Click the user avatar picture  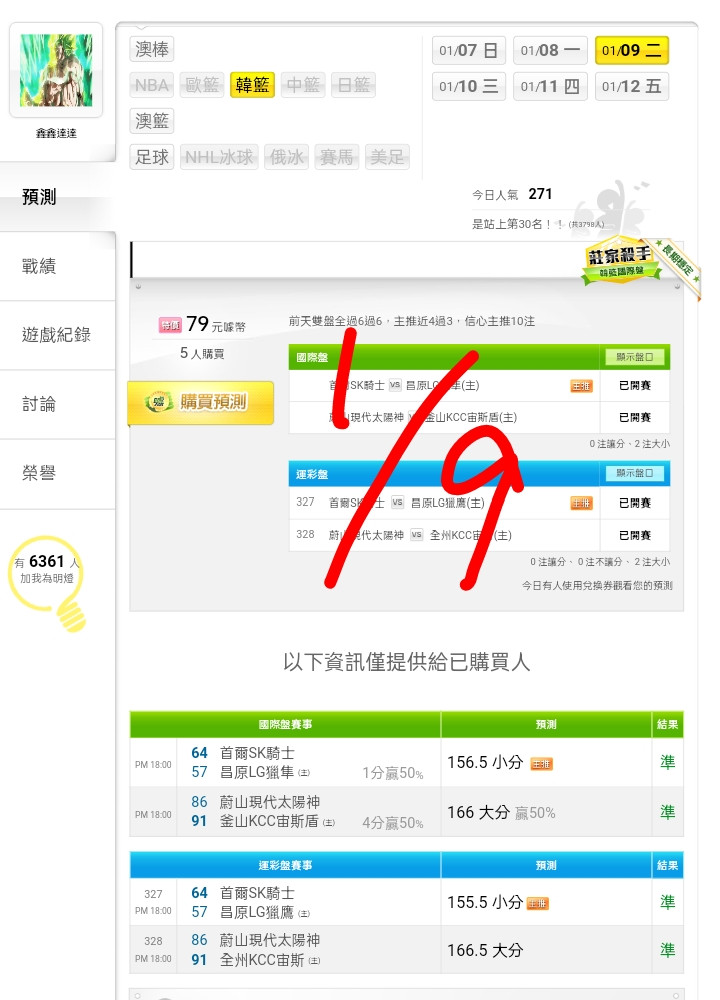point(56,71)
